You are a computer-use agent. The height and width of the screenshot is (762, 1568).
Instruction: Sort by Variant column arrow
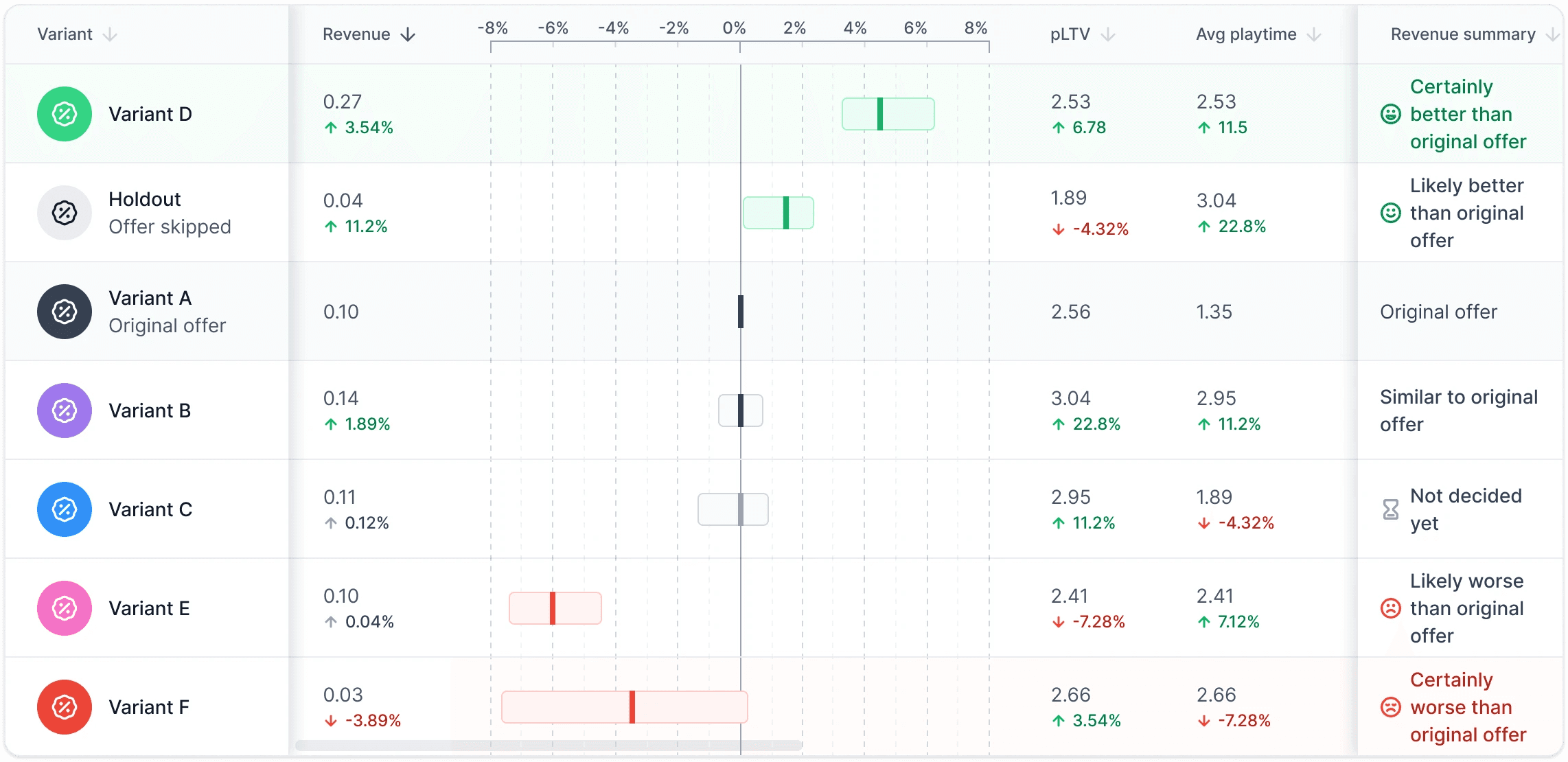tap(110, 34)
